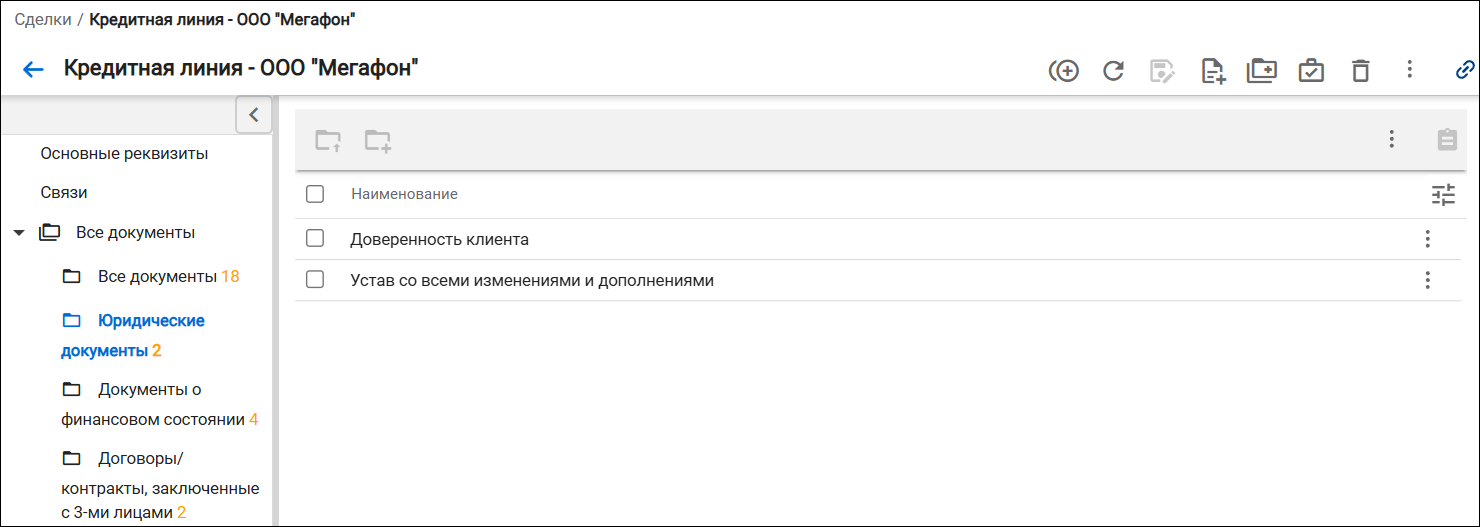
Task: Open more options for Доверенность клиента row
Action: pyautogui.click(x=1427, y=239)
